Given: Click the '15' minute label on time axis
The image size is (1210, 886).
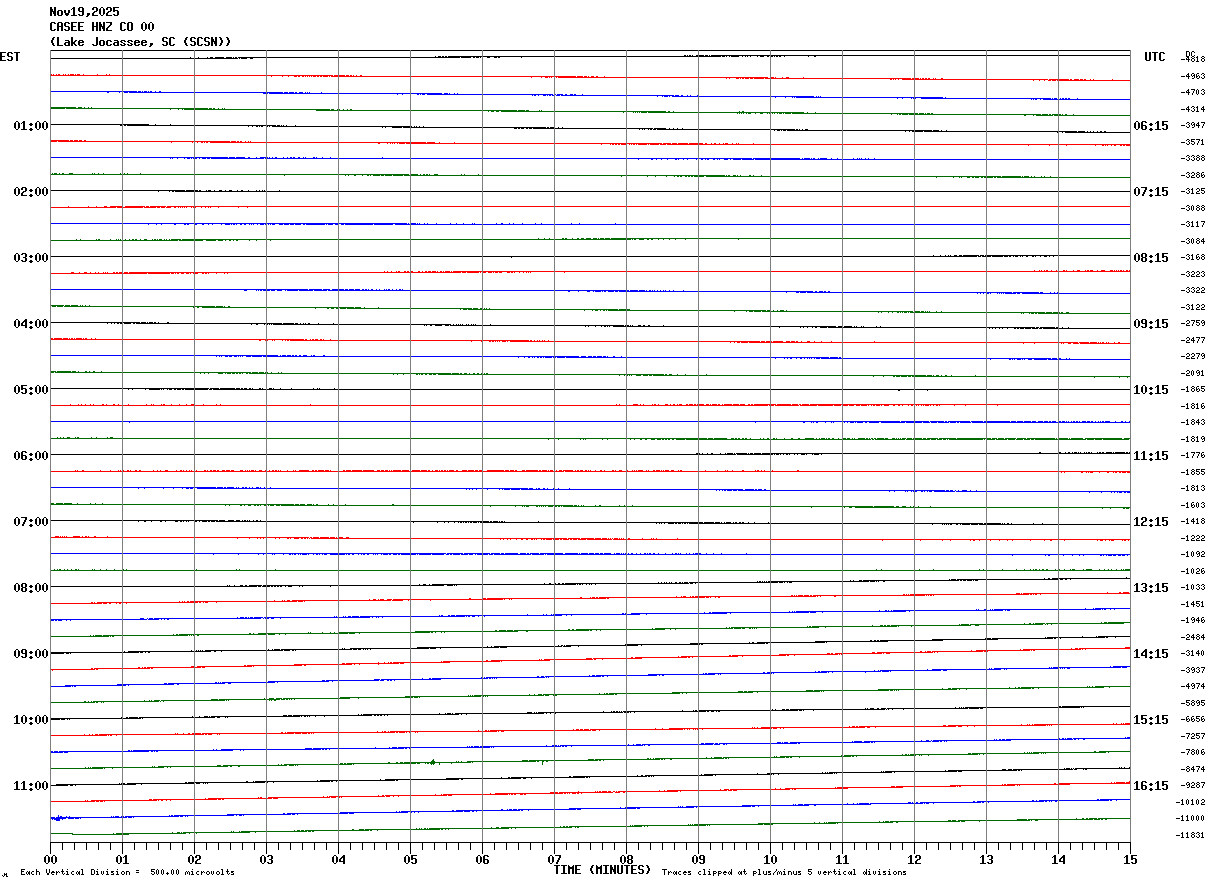Looking at the screenshot, I should coord(1130,859).
